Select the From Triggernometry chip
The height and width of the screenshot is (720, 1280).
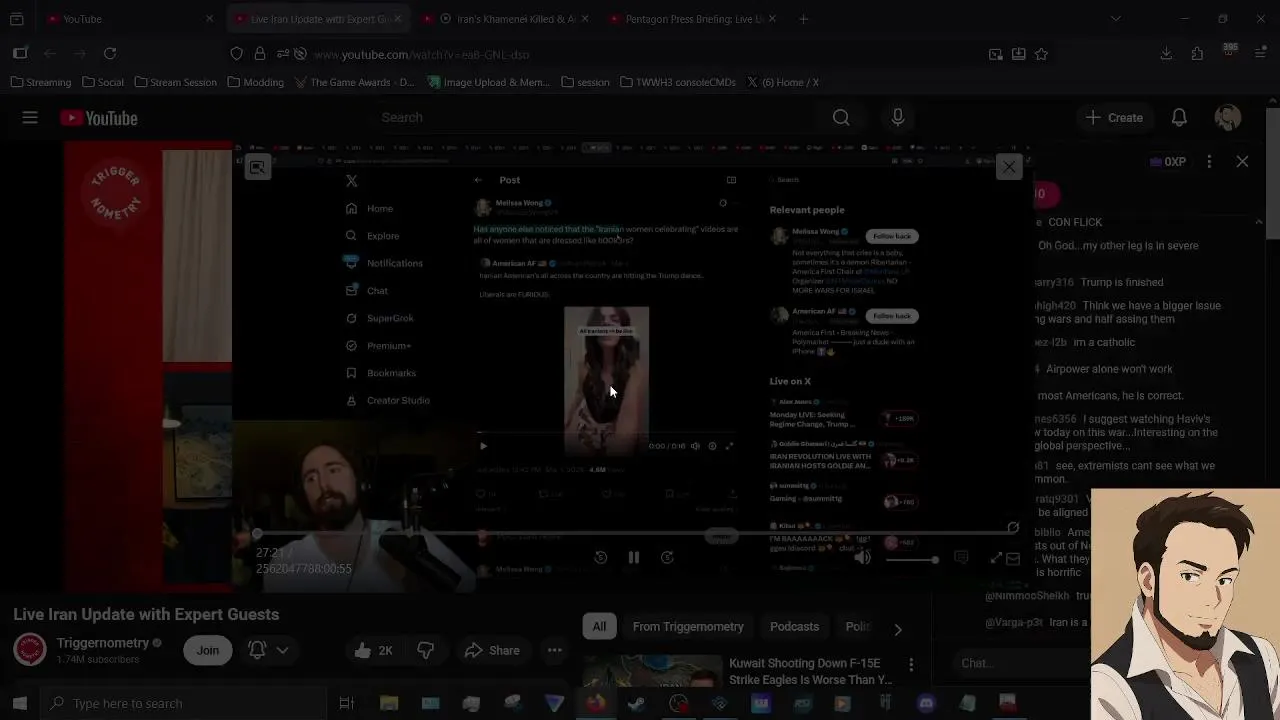(688, 627)
